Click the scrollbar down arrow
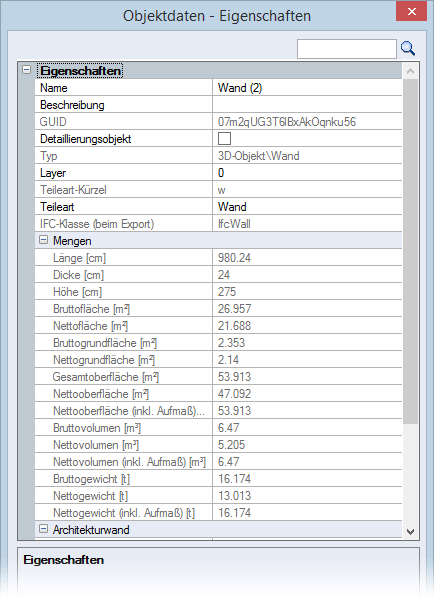The width and height of the screenshot is (434, 598). (x=410, y=531)
